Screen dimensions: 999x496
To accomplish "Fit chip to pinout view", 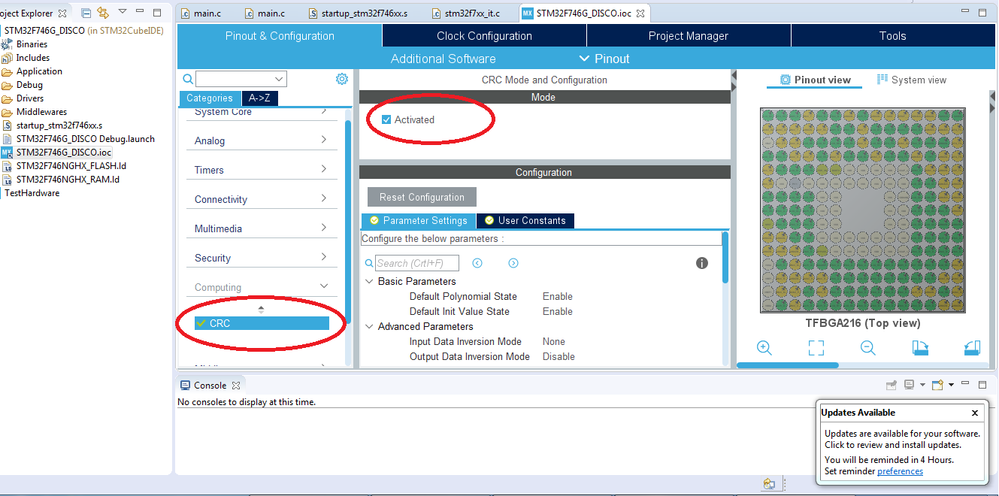I will click(x=816, y=348).
